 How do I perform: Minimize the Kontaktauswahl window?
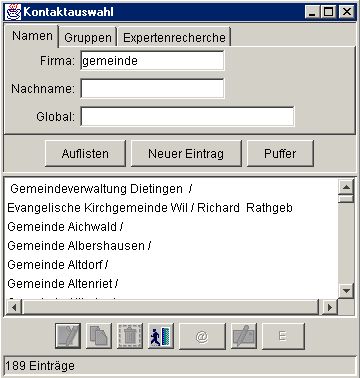312,12
